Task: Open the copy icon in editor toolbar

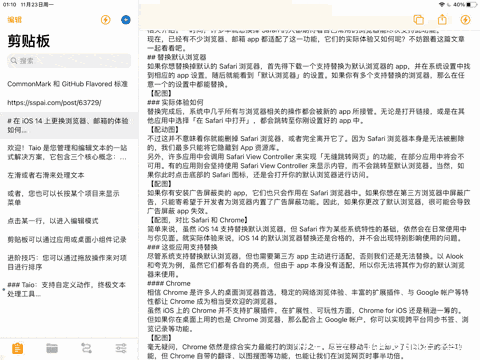Action: [419, 20]
